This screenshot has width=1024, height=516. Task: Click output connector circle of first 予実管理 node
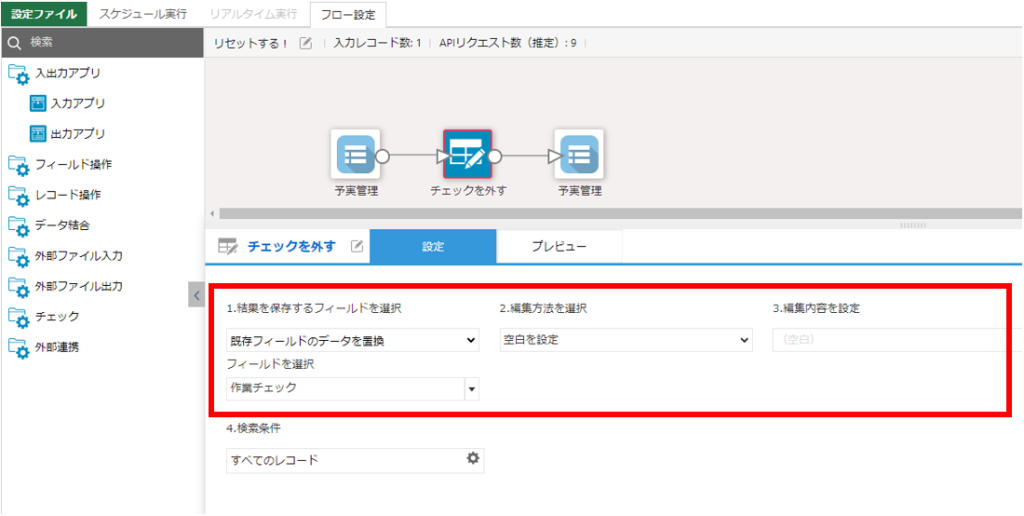click(383, 156)
